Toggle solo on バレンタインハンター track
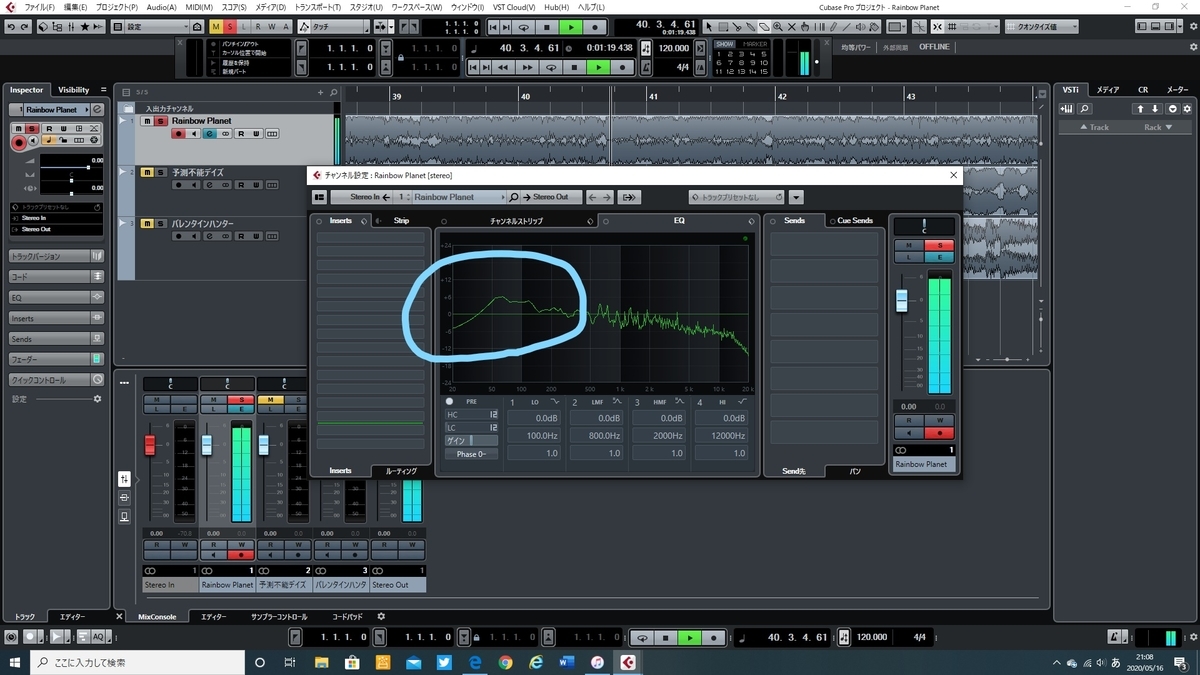The image size is (1200, 675). pyautogui.click(x=160, y=223)
